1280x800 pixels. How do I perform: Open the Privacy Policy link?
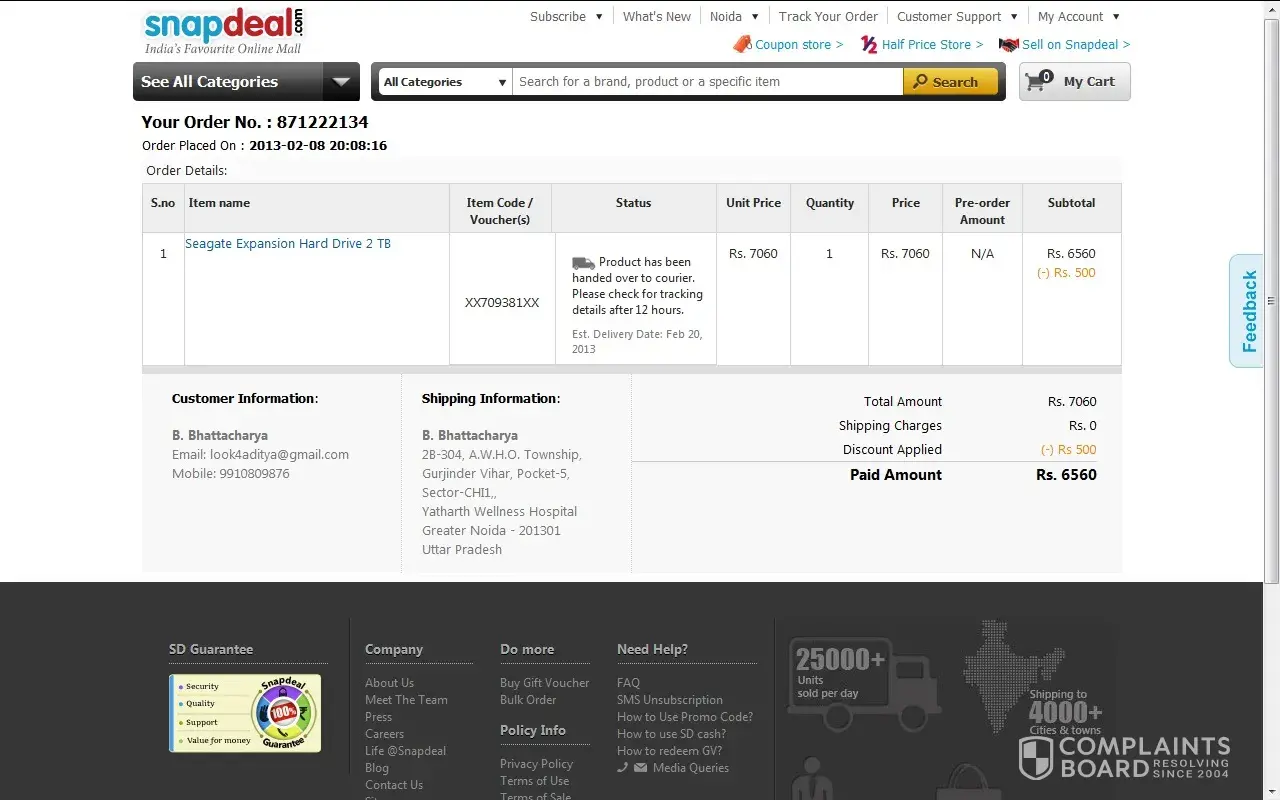point(536,764)
